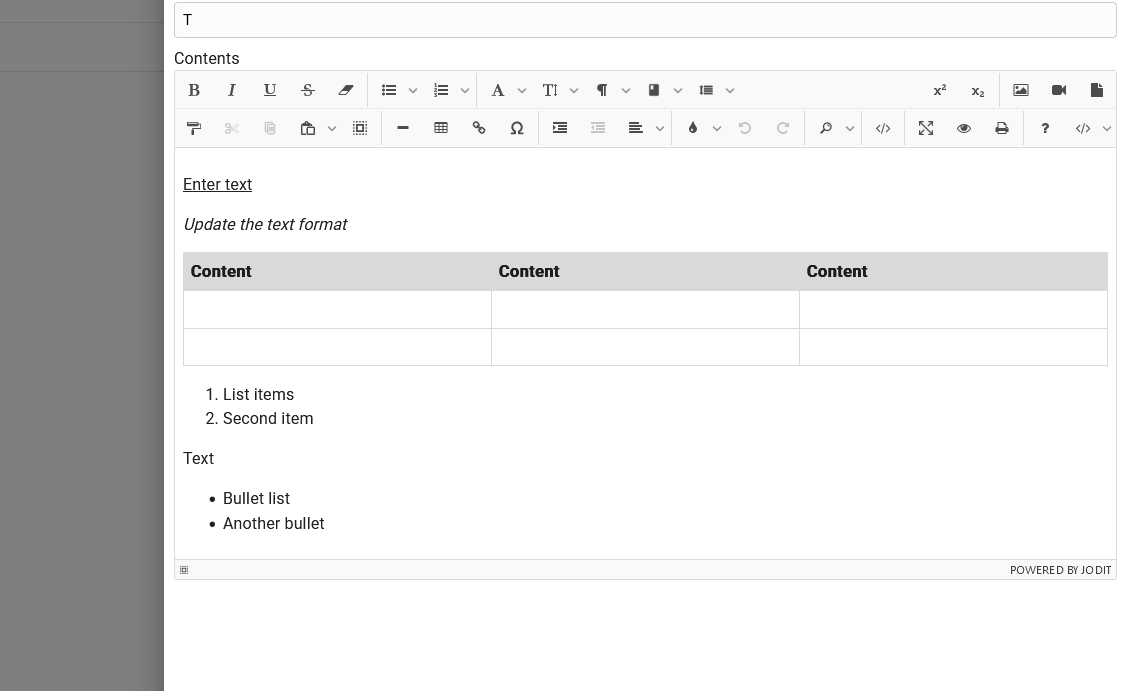Viewport: 1124px width, 691px height.
Task: Apply Superscript formatting
Action: tap(940, 90)
